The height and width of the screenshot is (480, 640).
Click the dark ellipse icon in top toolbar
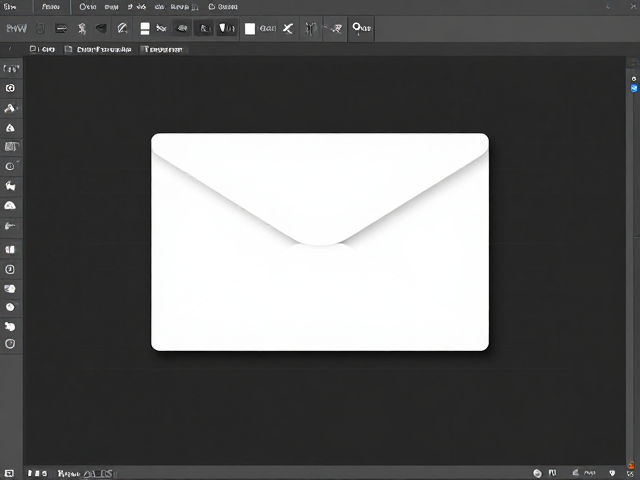coord(182,28)
